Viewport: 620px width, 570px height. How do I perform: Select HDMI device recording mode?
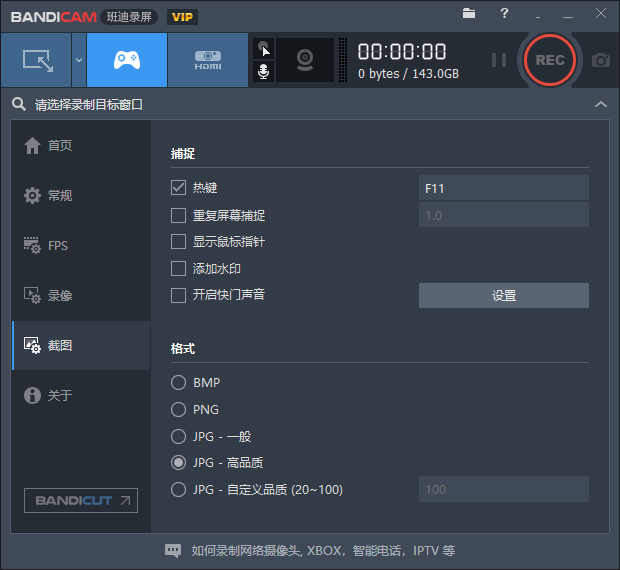pos(207,60)
